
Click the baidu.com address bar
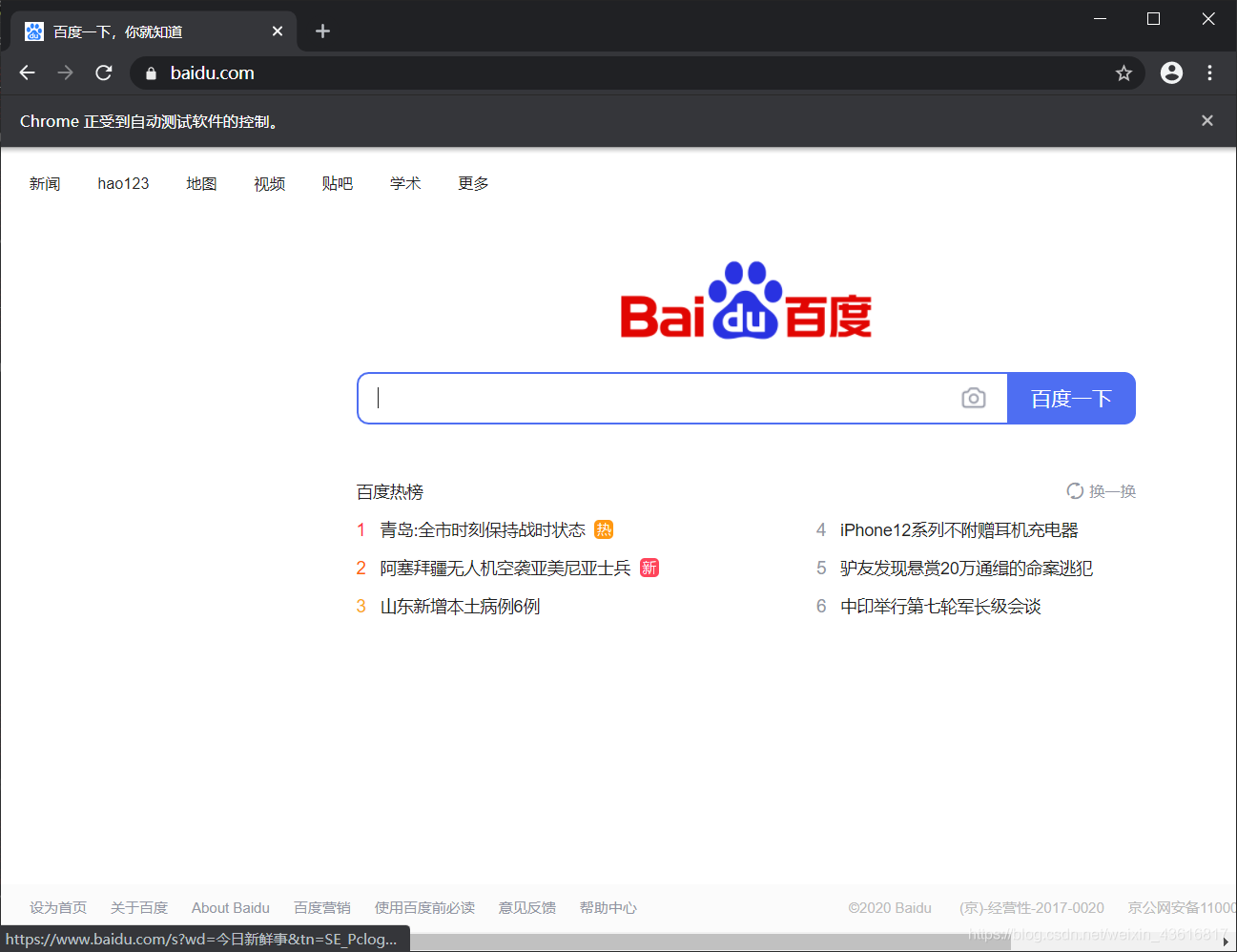coord(637,73)
